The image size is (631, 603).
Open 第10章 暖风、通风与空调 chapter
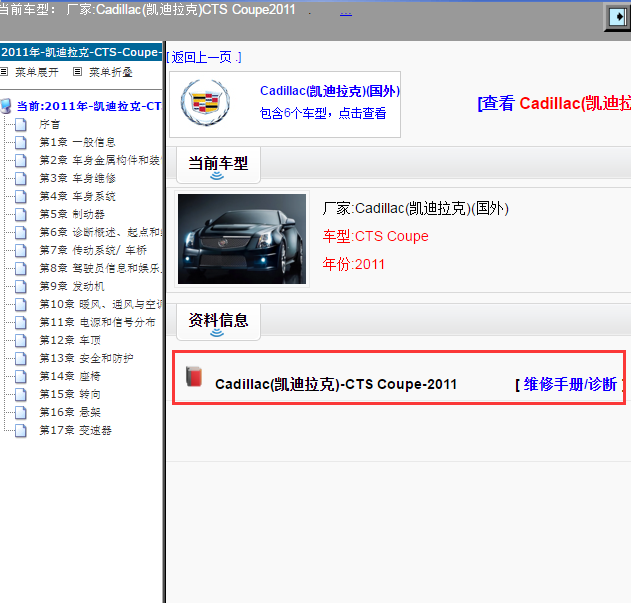click(x=100, y=304)
